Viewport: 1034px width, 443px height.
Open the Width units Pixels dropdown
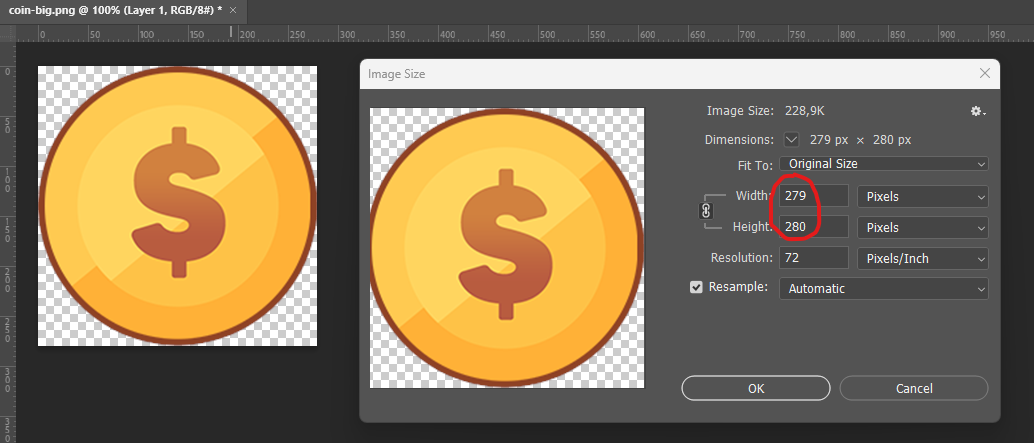tap(922, 197)
